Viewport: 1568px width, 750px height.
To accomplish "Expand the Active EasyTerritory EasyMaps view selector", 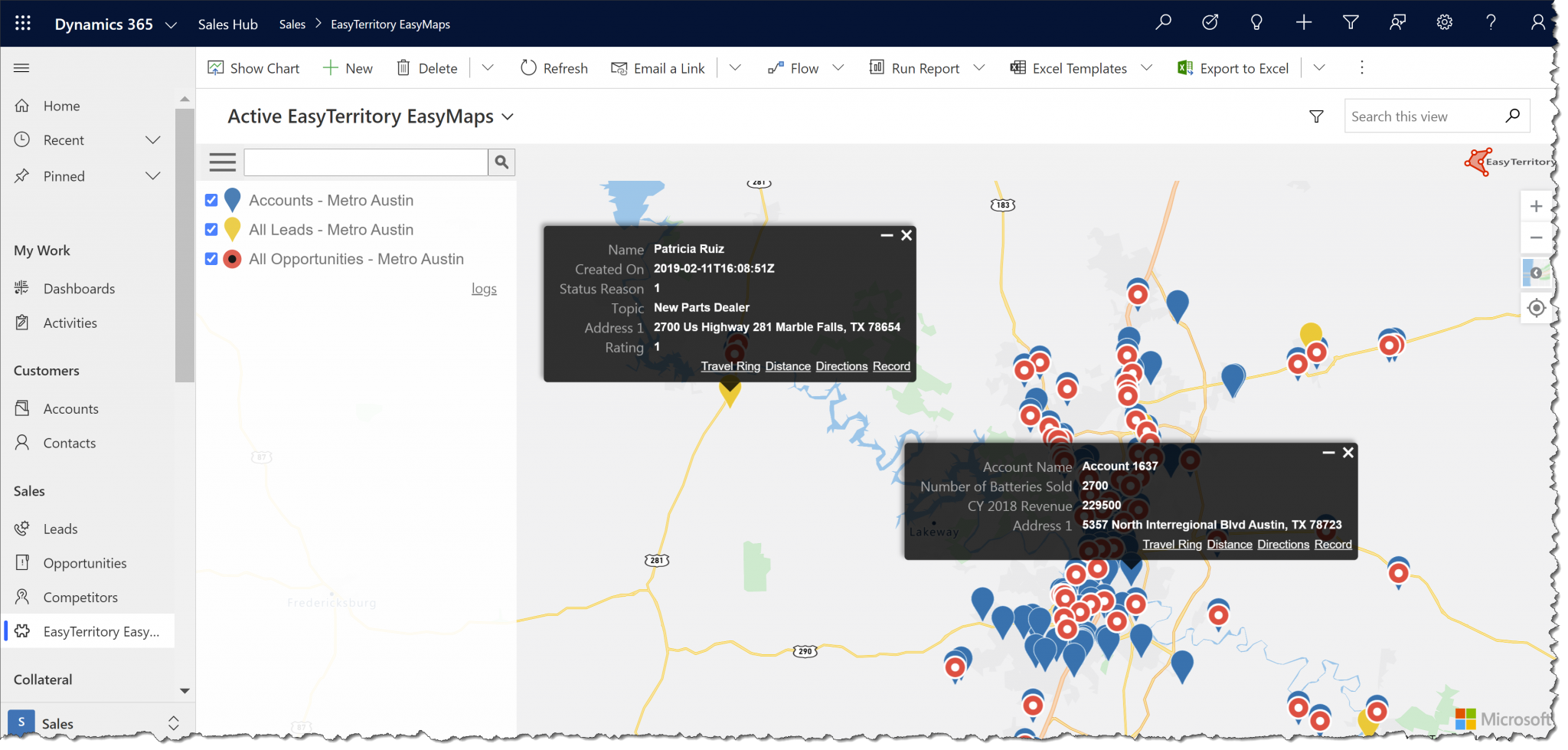I will [x=508, y=116].
